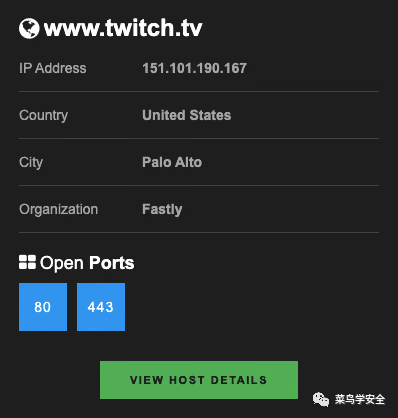Click the WeChat logo watermark icon

point(321,399)
